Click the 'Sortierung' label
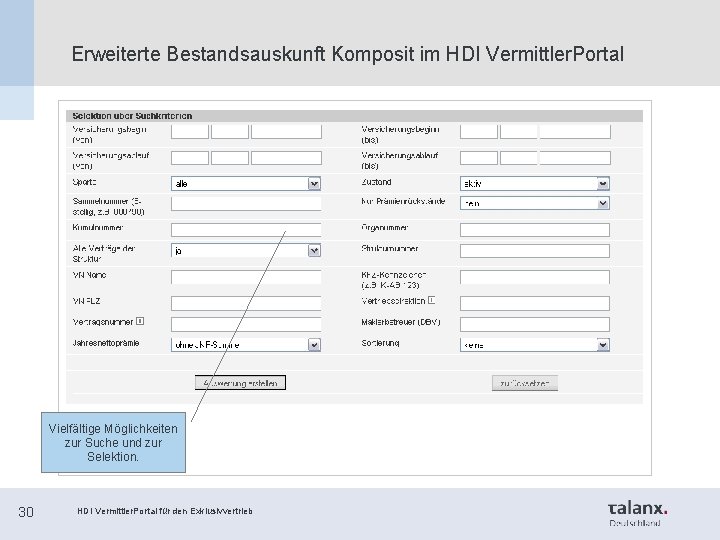The image size is (720, 540). pos(380,343)
